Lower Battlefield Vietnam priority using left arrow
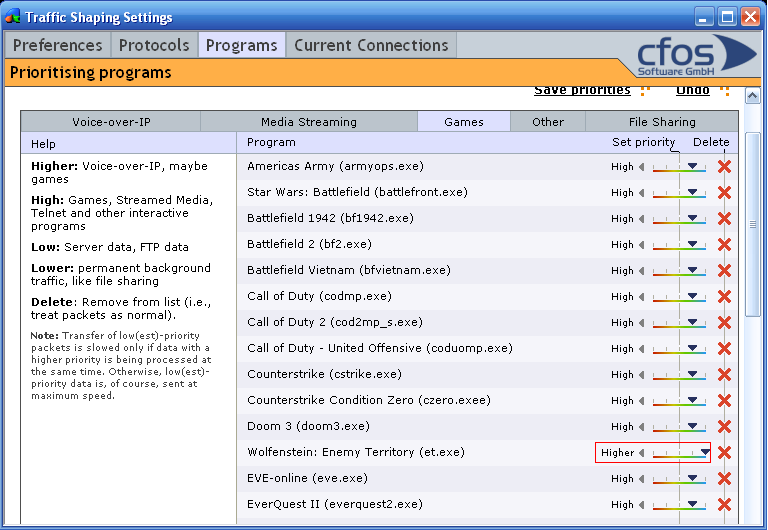 (x=642, y=271)
